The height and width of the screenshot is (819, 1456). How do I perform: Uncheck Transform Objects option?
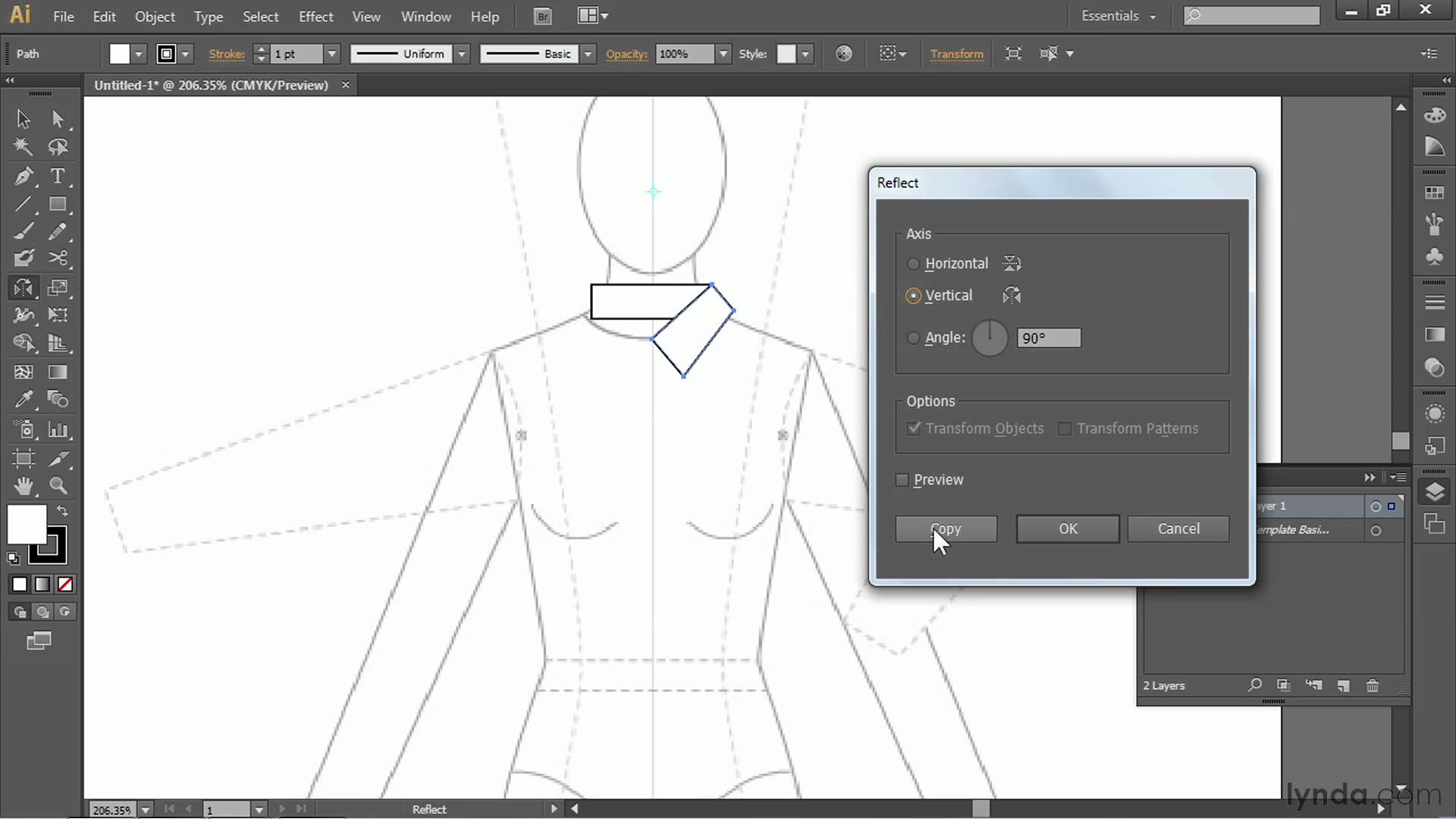tap(914, 428)
